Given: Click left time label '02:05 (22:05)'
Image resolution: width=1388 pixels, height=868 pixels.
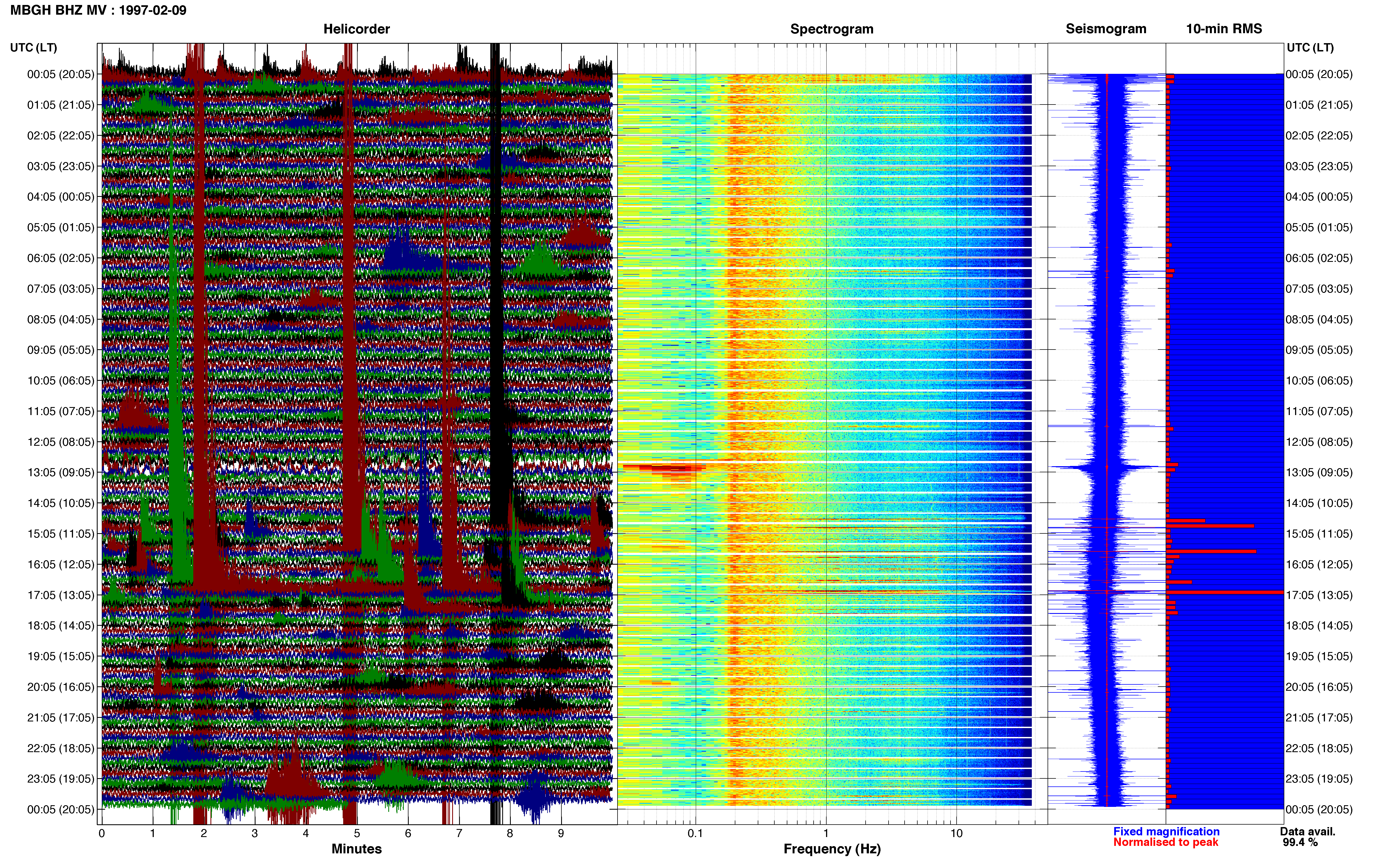Looking at the screenshot, I should [x=60, y=135].
